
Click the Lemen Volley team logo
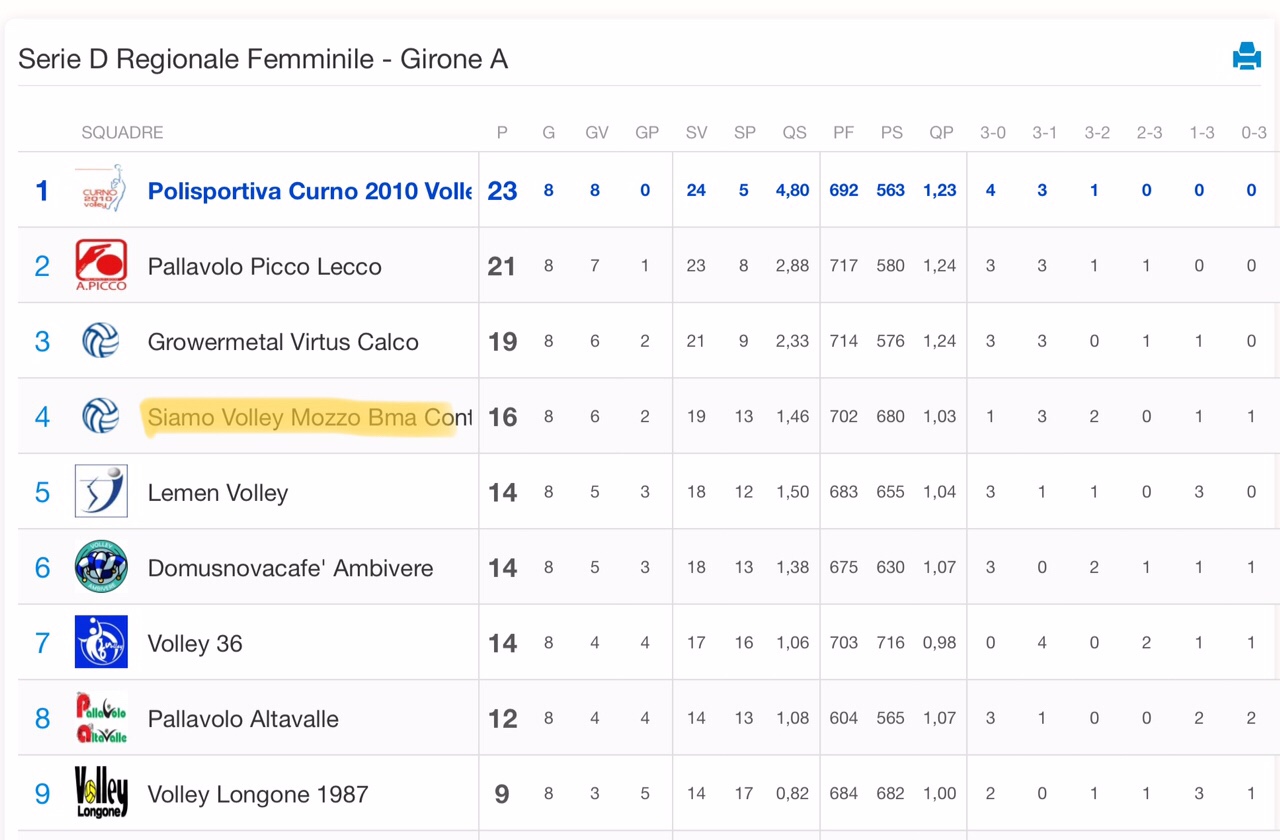101,491
